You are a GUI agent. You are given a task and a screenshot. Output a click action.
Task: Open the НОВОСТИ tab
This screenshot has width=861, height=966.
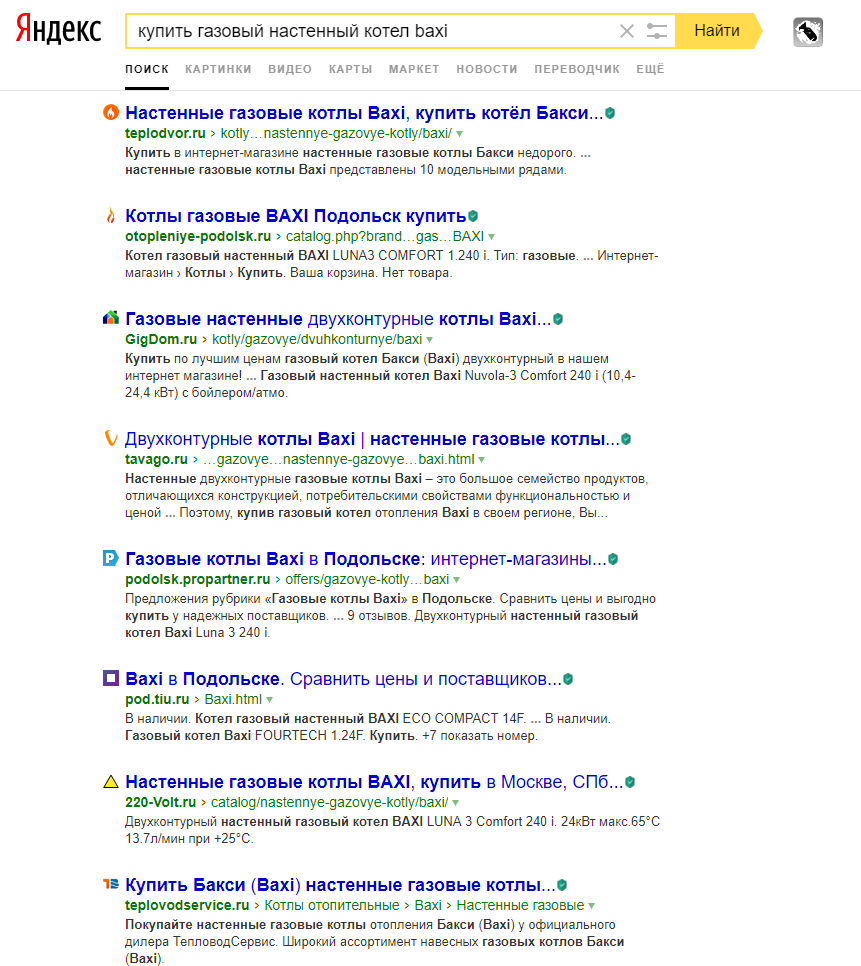point(487,69)
